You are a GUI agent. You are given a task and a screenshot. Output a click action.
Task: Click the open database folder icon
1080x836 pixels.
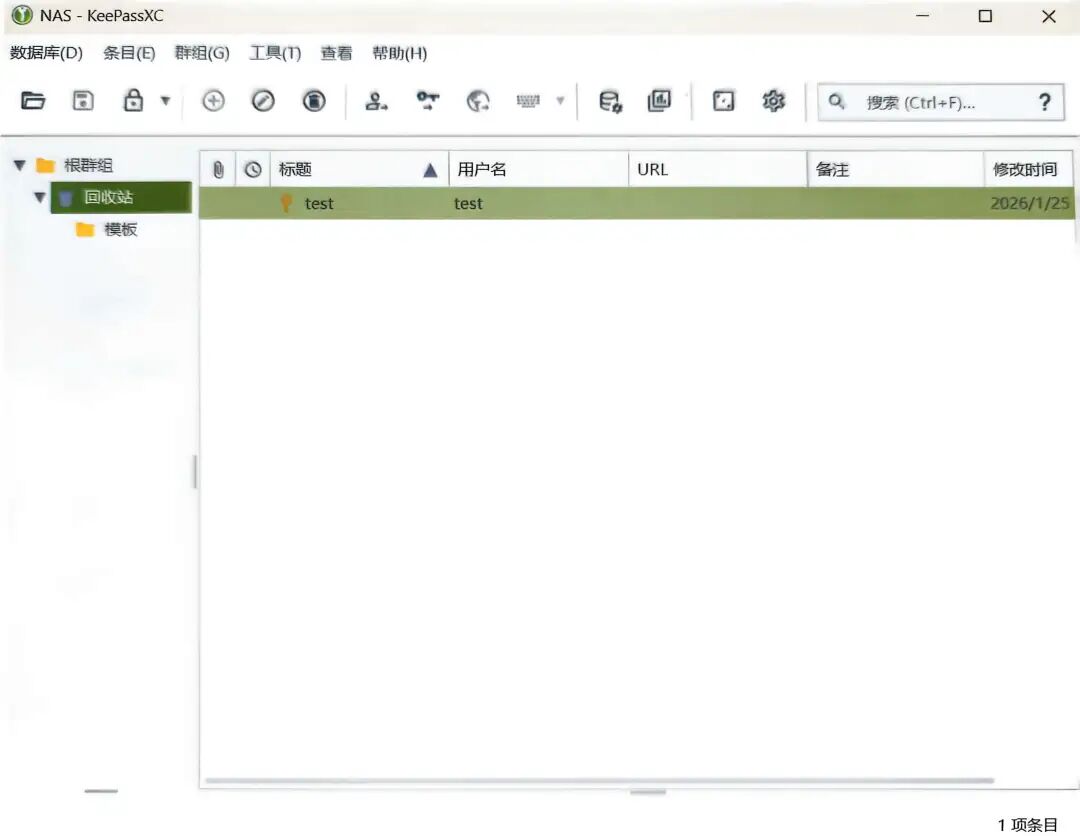(x=34, y=101)
